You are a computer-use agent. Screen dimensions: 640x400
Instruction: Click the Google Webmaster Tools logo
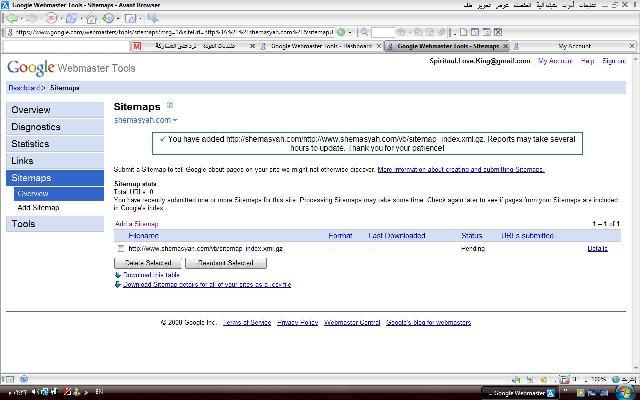[x=71, y=68]
